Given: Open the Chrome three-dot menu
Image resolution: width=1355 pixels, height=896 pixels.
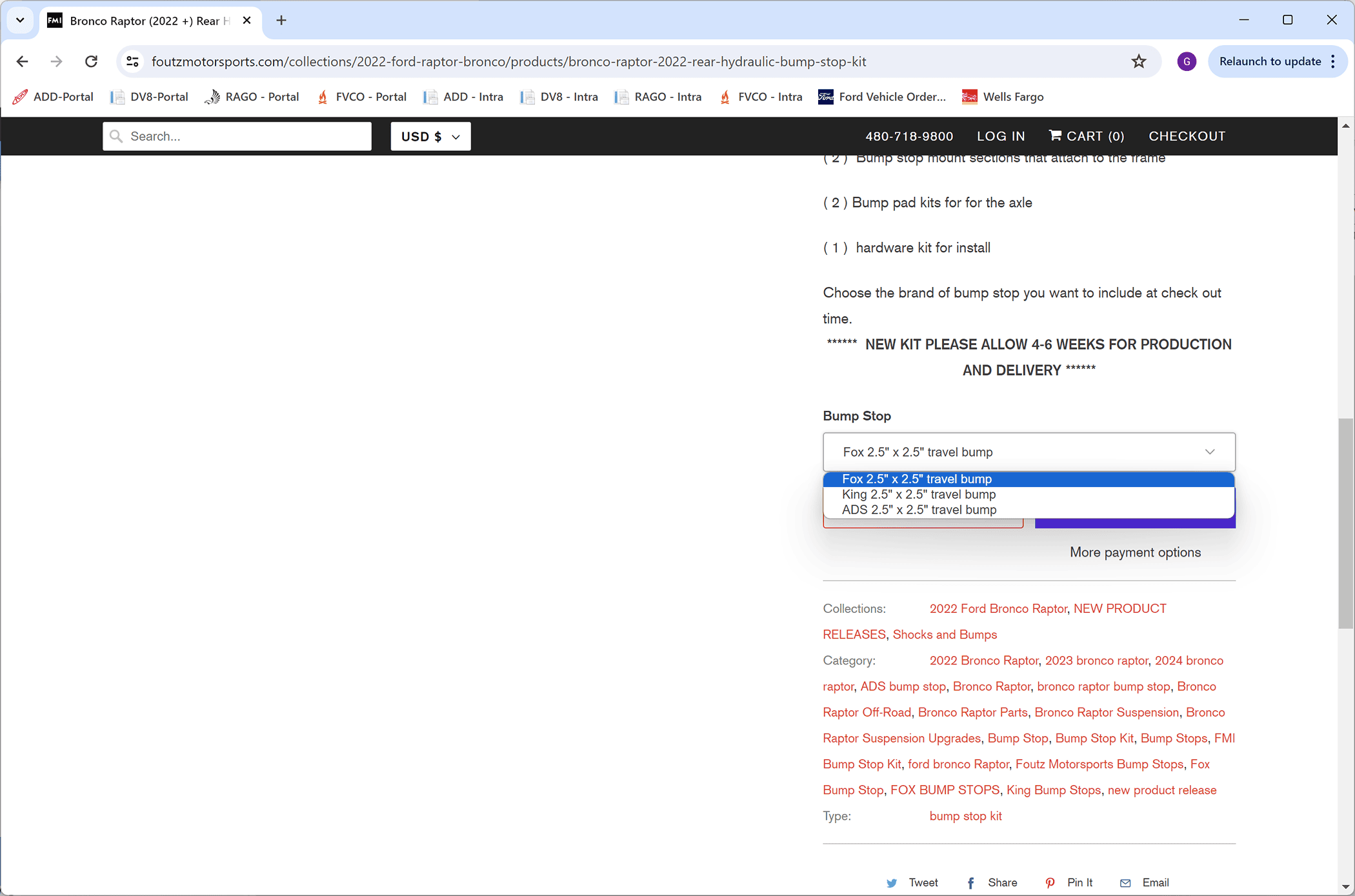Looking at the screenshot, I should [1333, 61].
